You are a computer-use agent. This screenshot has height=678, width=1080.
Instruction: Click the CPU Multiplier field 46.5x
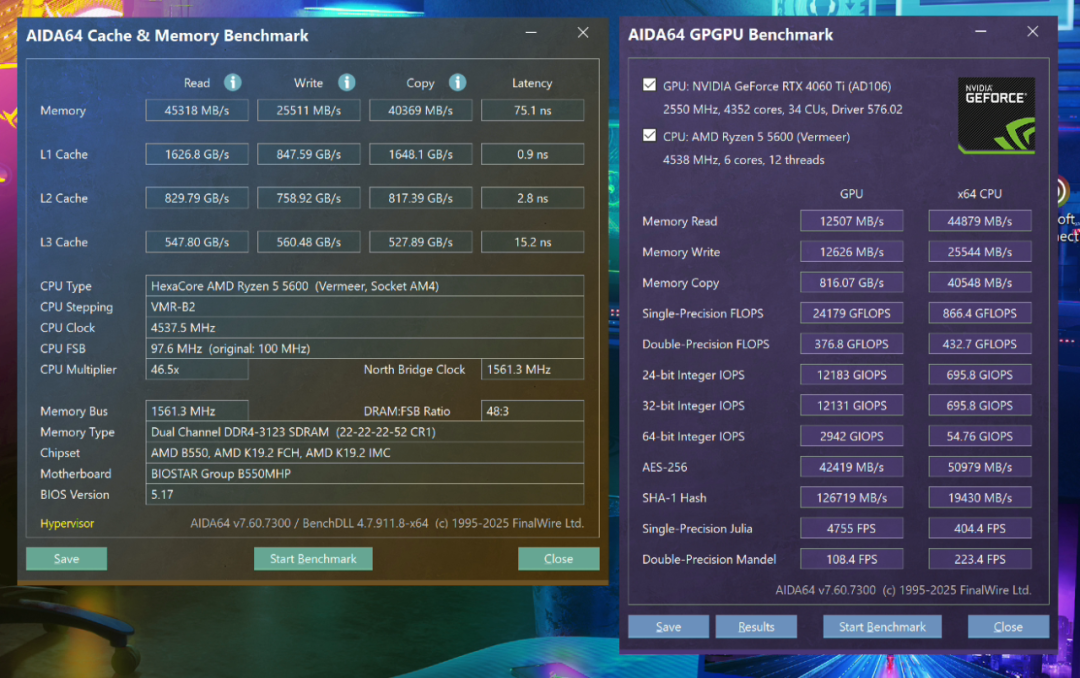(197, 369)
